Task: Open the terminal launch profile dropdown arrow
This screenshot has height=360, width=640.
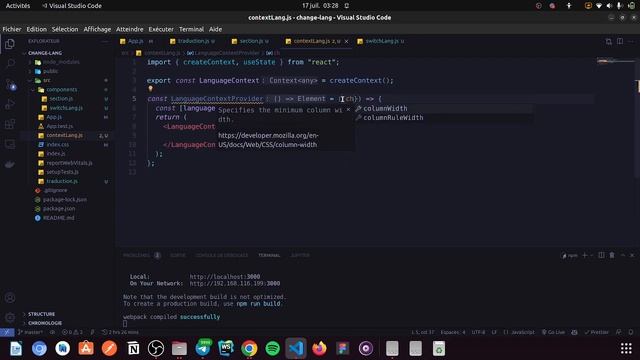Action: click(x=591, y=255)
